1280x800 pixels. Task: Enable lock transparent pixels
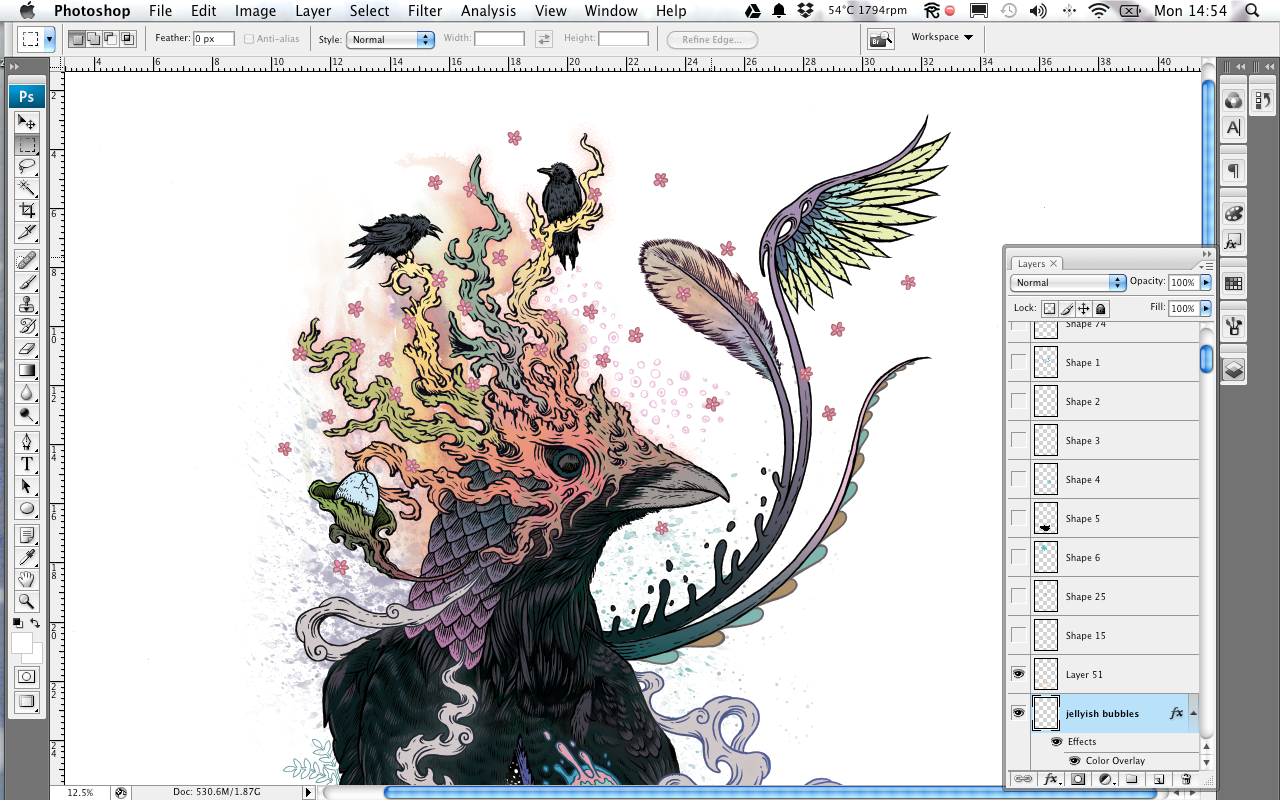1049,309
